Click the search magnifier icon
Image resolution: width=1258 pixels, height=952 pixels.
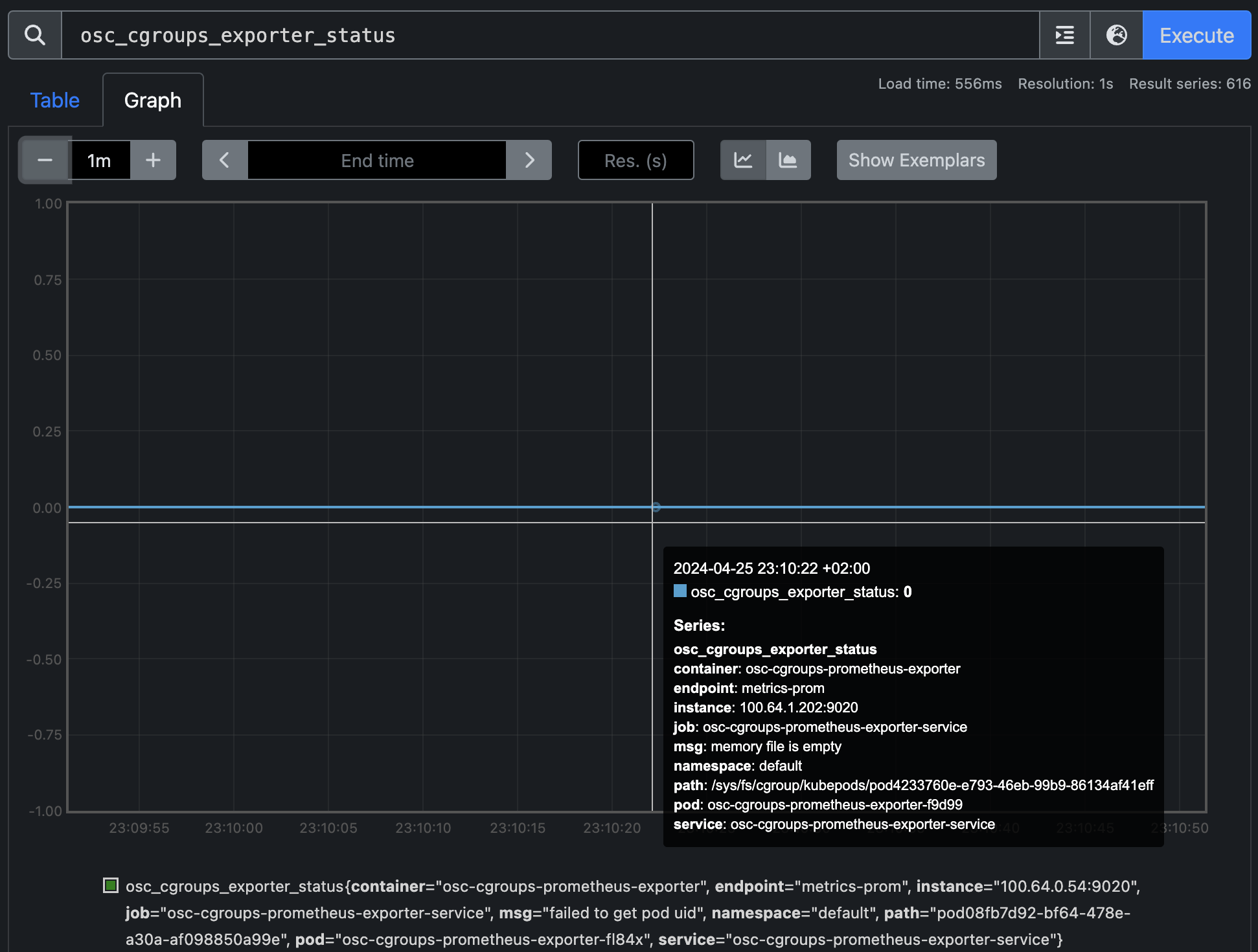click(35, 35)
